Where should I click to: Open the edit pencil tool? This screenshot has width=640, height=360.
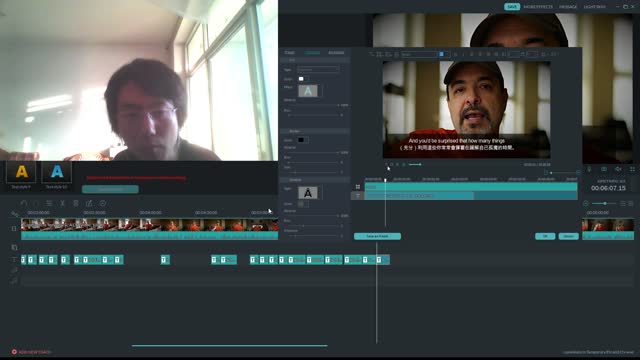click(89, 203)
